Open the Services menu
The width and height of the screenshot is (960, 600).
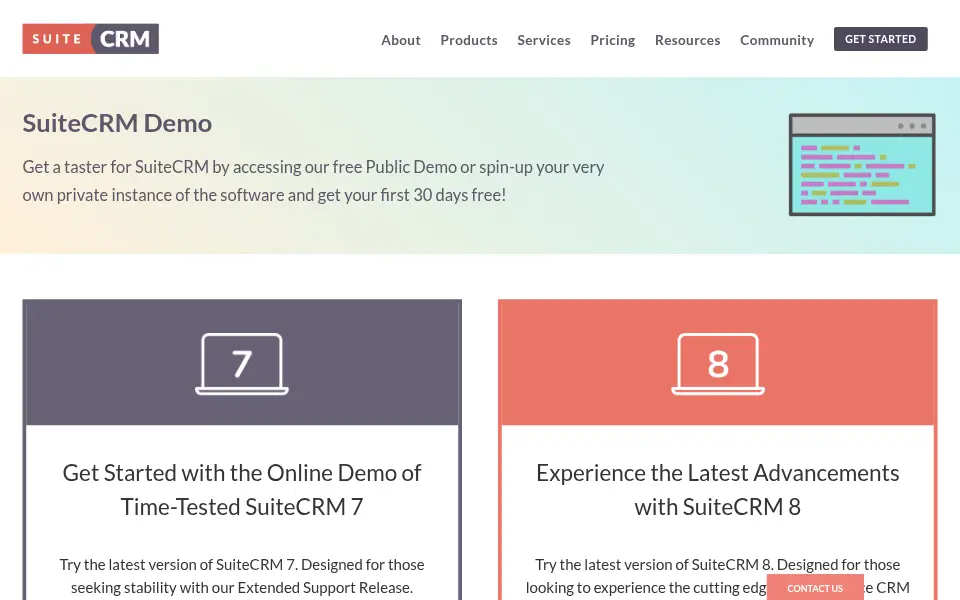tap(544, 40)
